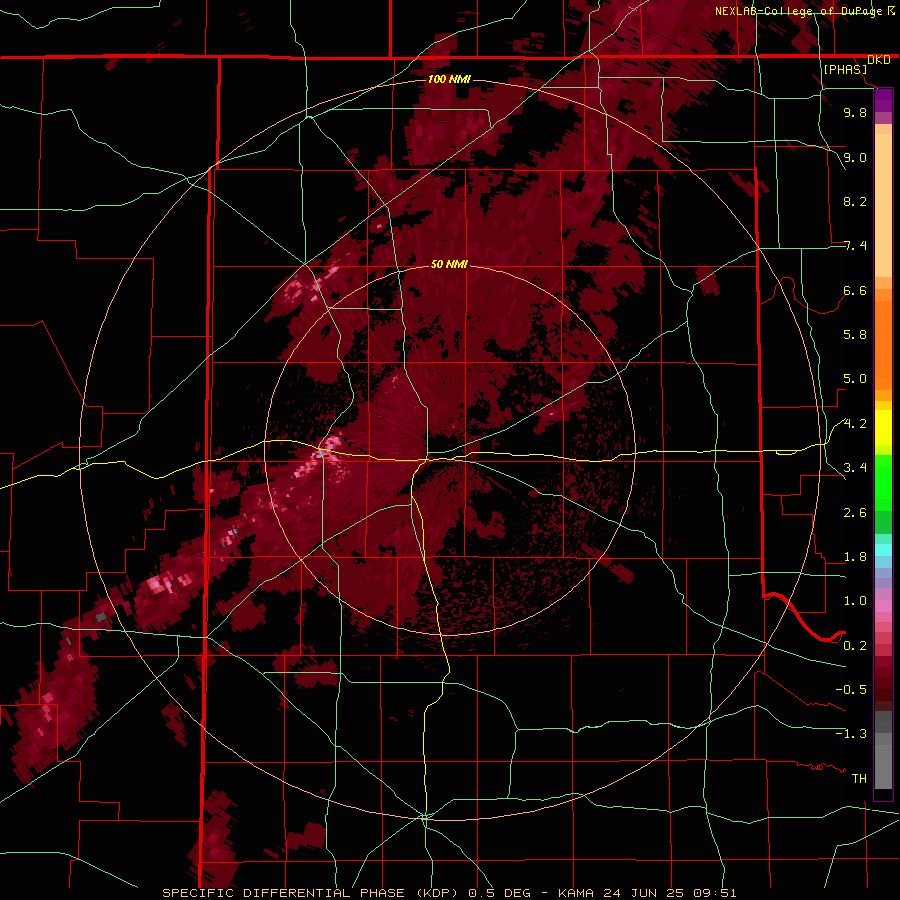Click the 3.4 scale value
900x900 pixels.
click(x=855, y=468)
